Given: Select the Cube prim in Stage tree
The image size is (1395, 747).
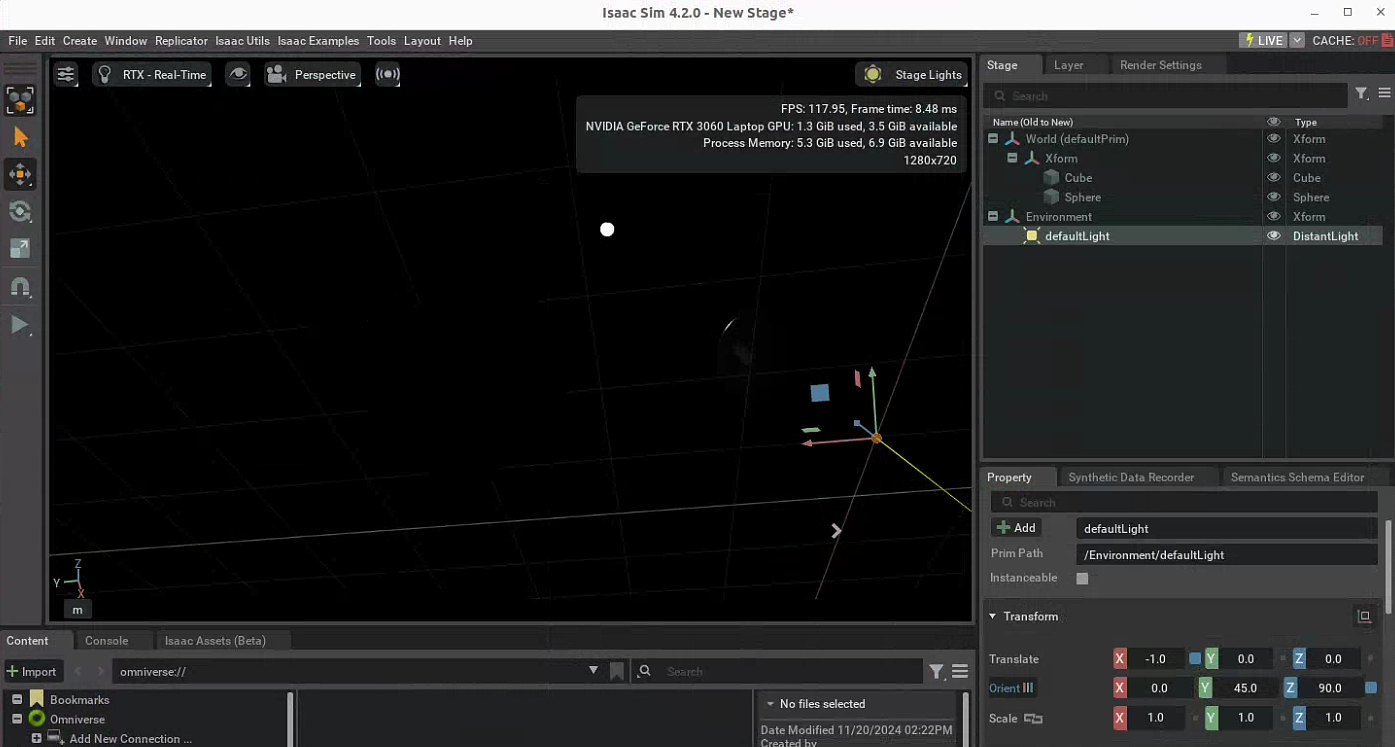Looking at the screenshot, I should pyautogui.click(x=1078, y=178).
